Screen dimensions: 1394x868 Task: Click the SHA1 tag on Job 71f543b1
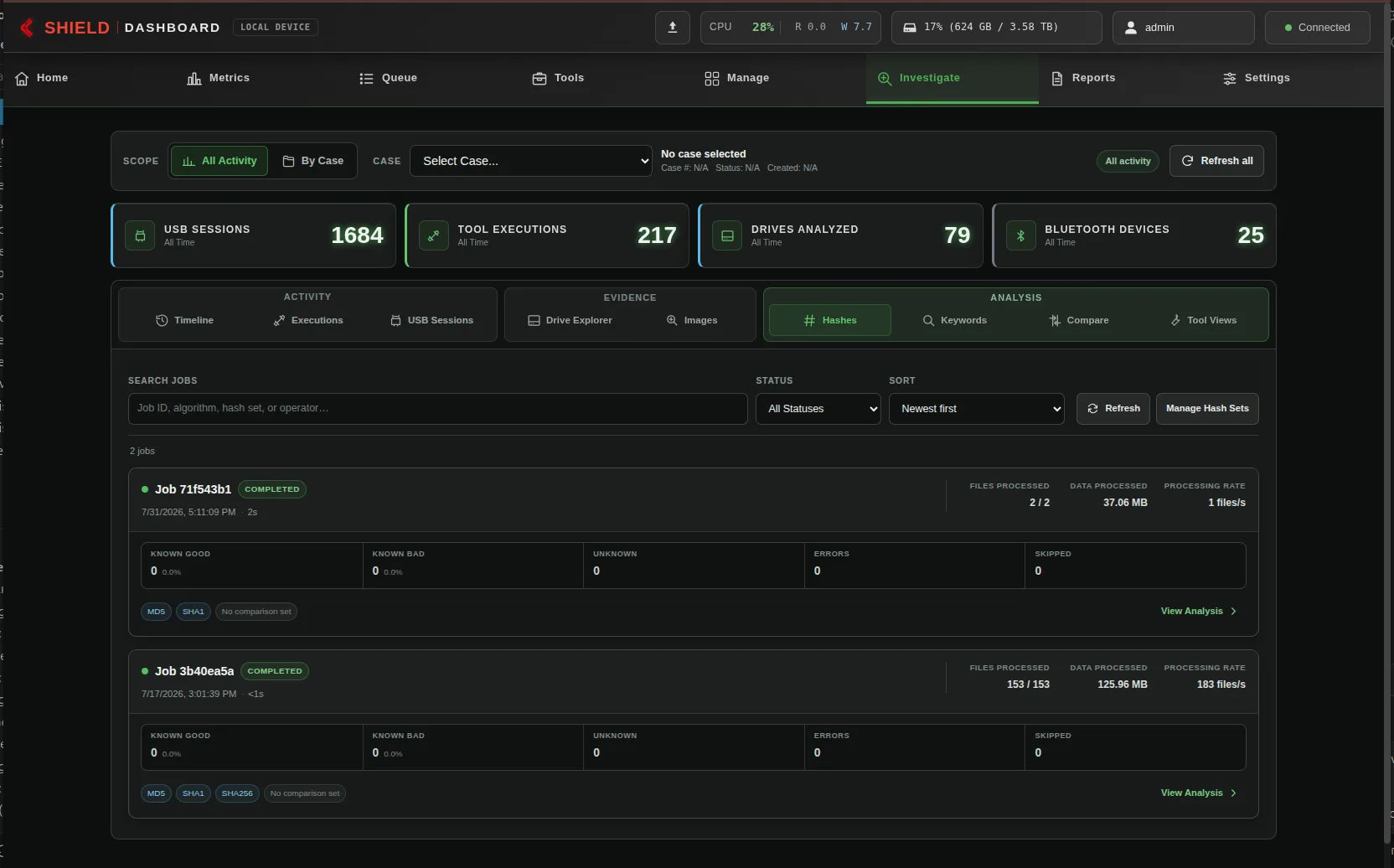[193, 612]
